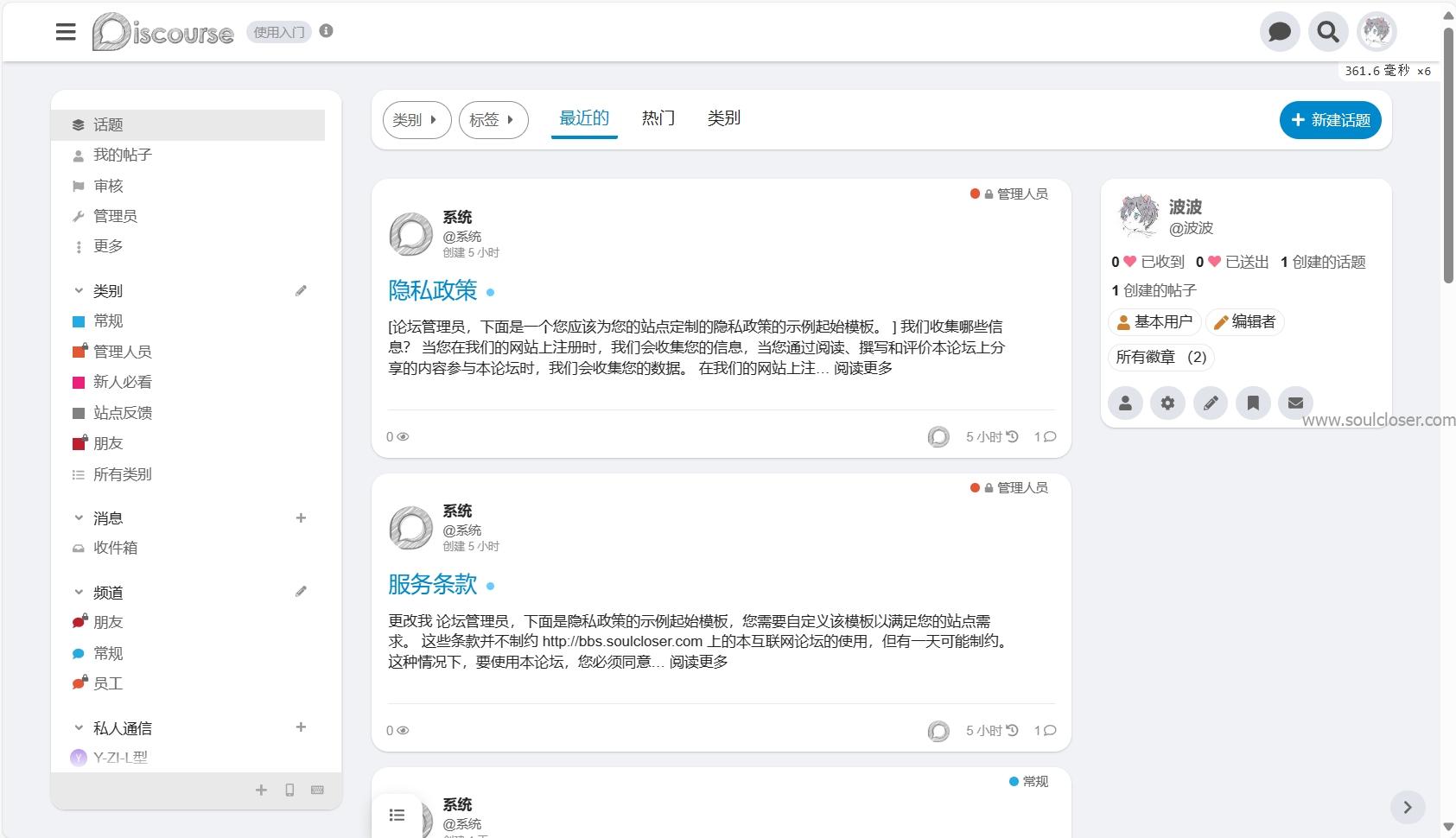Open 波波's profile via person icon
The image size is (1456, 838).
(x=1125, y=403)
